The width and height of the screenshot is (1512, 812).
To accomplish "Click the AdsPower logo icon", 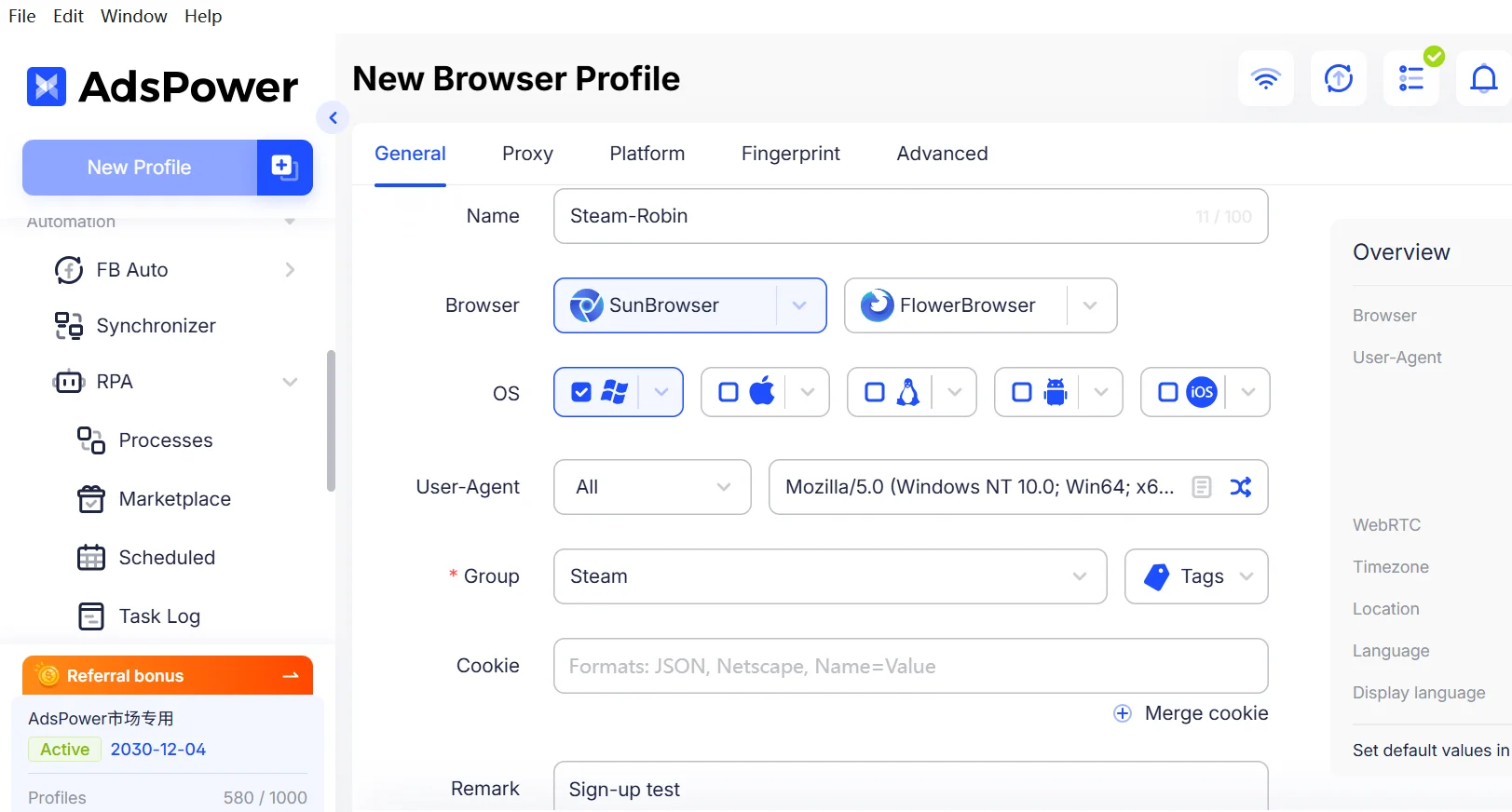I will [47, 87].
